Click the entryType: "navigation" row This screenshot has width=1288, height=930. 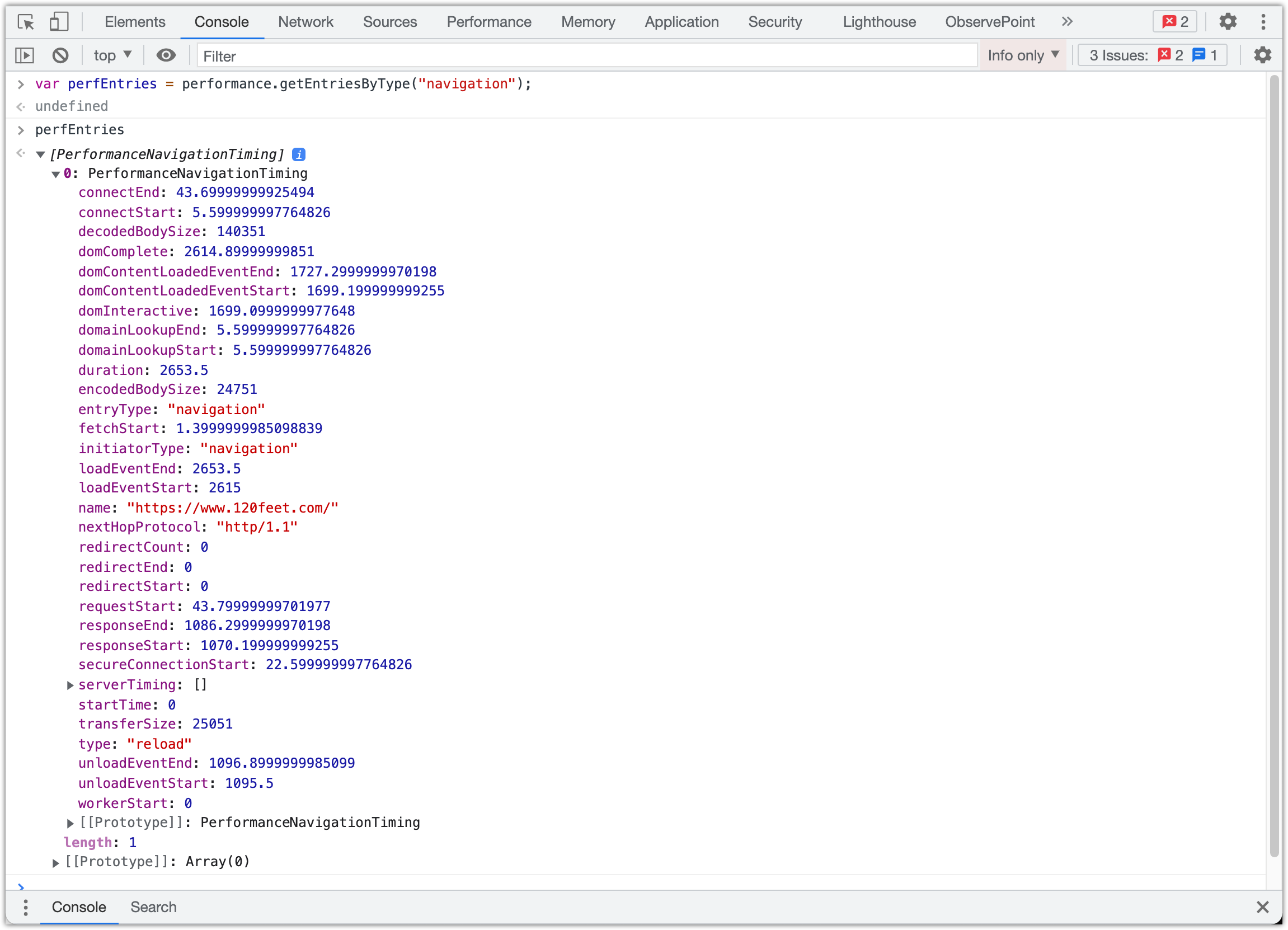172,410
